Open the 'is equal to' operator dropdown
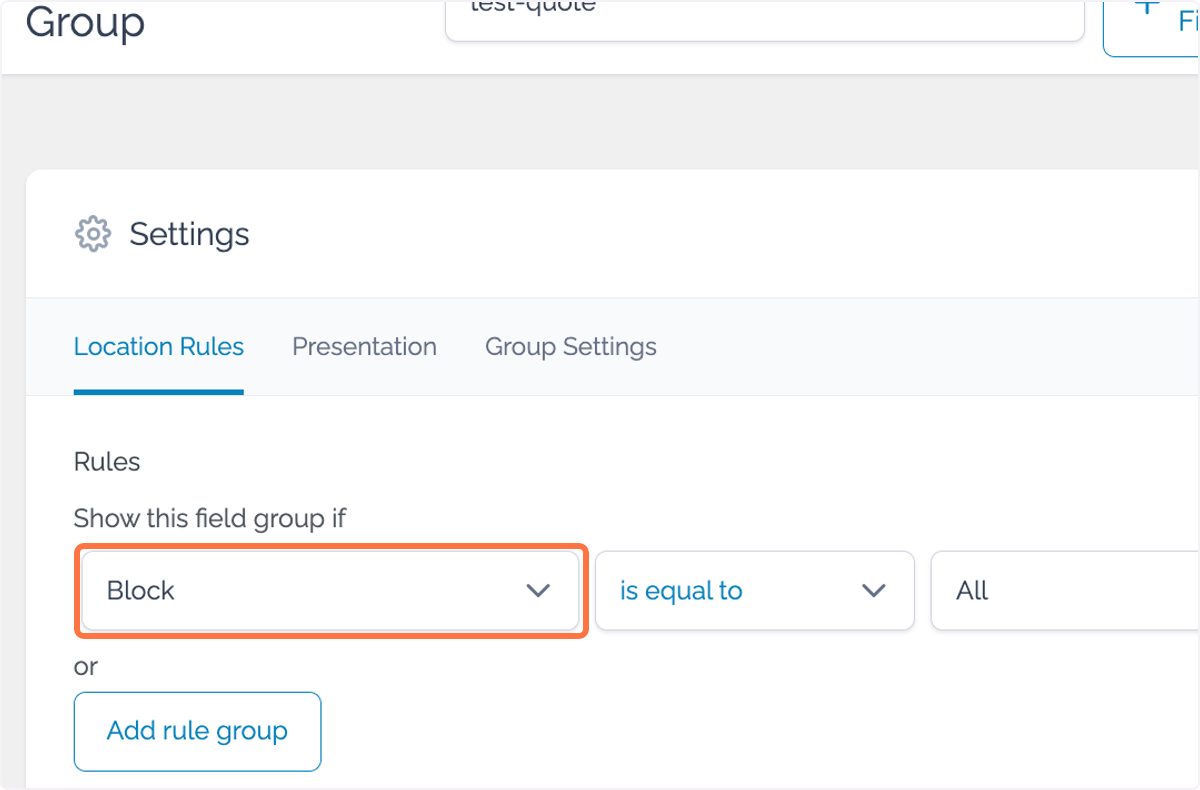The width and height of the screenshot is (1200, 790). pos(755,591)
